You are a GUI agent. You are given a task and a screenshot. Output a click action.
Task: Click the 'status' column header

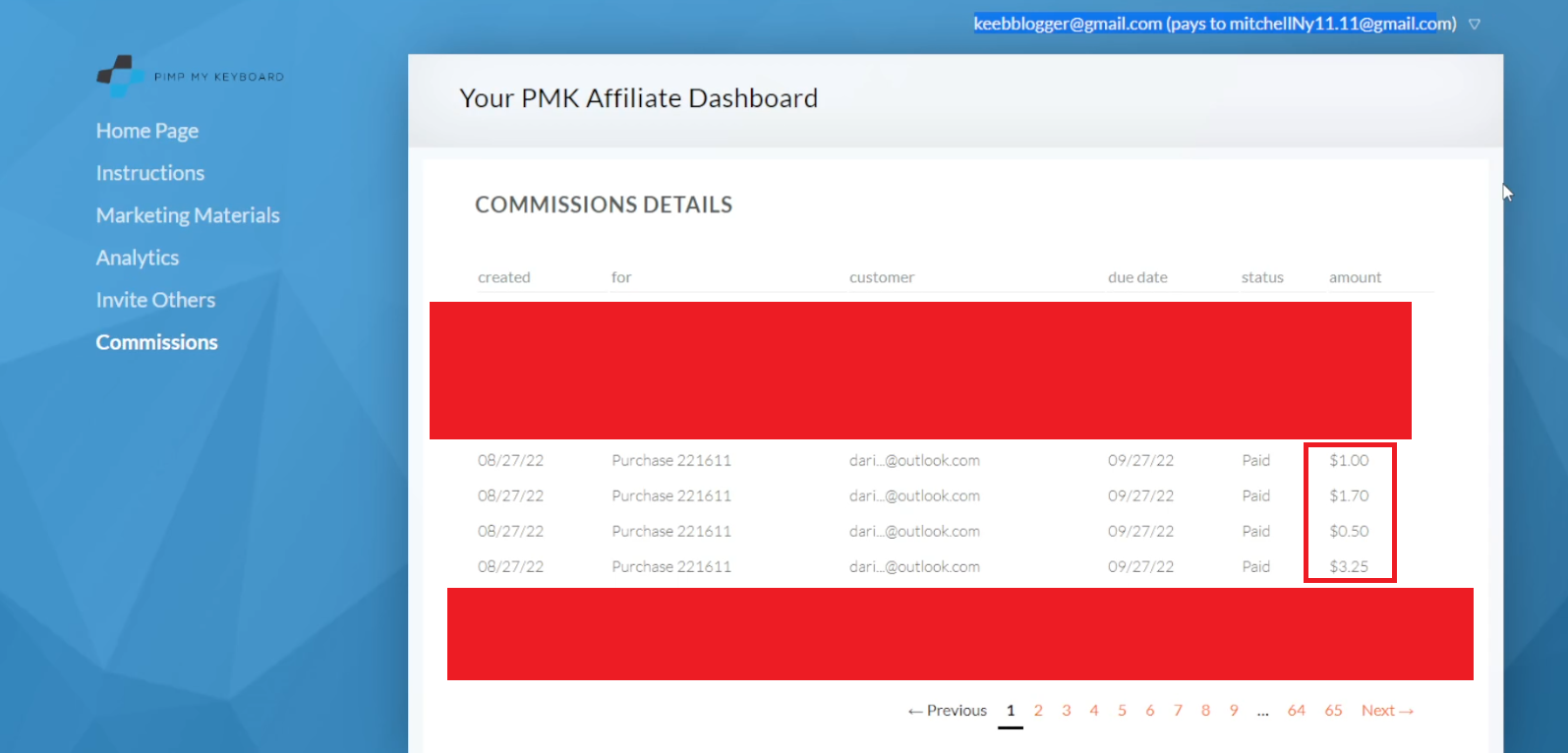coord(1262,277)
